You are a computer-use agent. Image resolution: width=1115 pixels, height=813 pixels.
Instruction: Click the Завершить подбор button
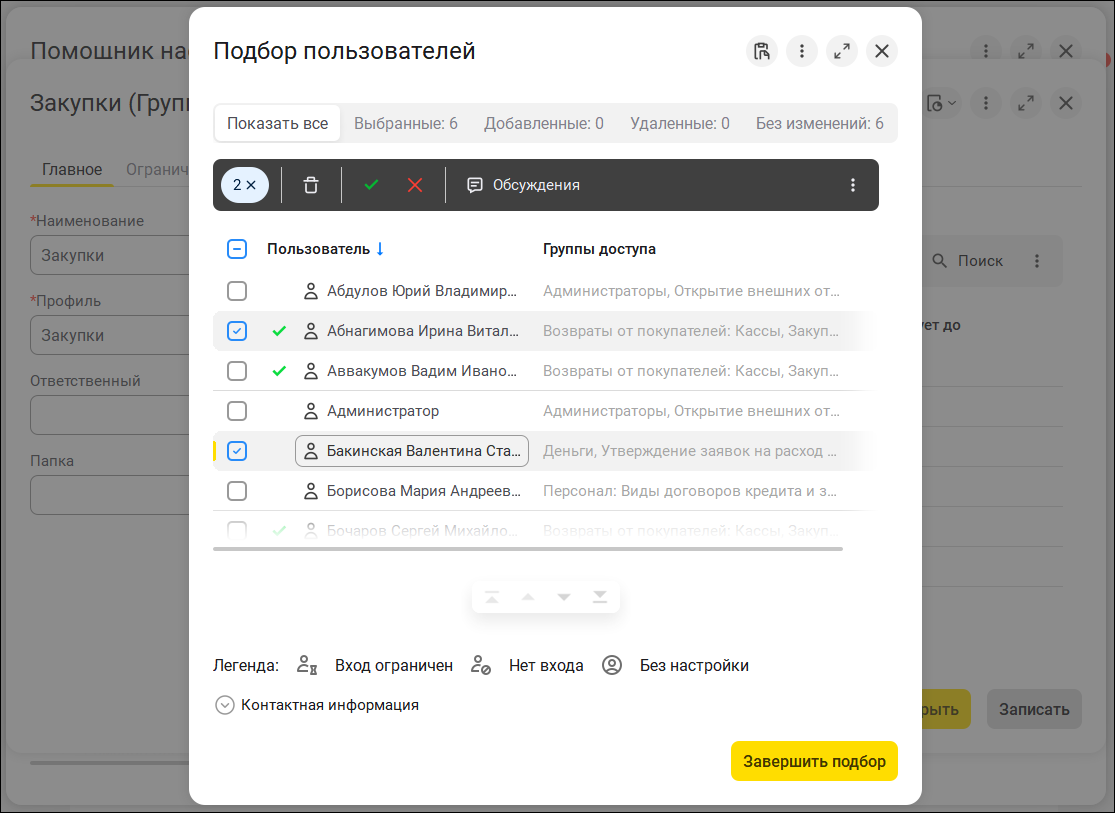pyautogui.click(x=814, y=761)
